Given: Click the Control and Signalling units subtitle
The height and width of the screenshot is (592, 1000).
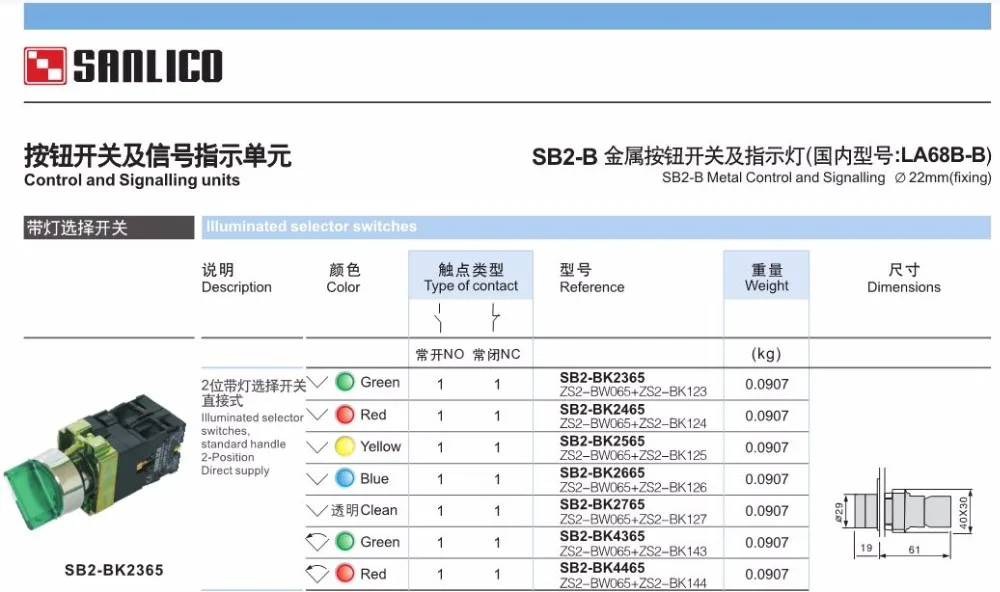Looking at the screenshot, I should [x=132, y=180].
